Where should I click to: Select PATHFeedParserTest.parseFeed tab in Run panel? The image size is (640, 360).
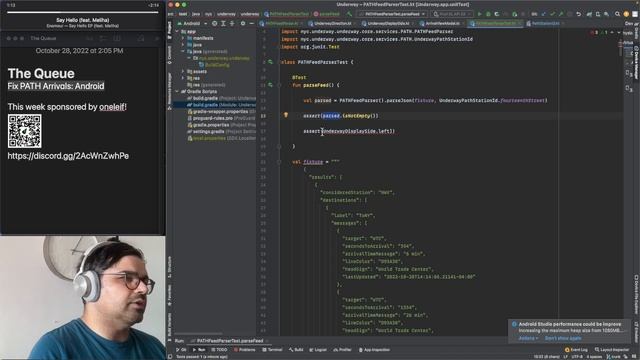coord(229,341)
